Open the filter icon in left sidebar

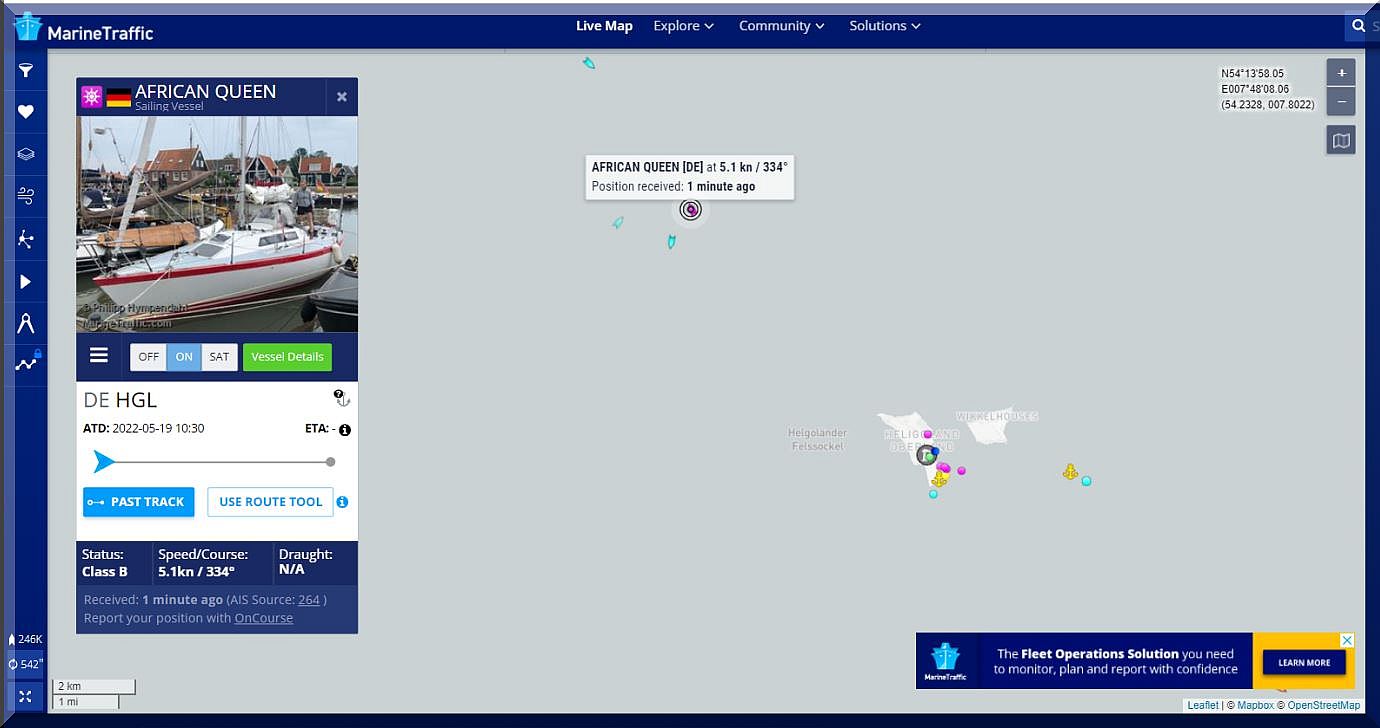point(26,71)
